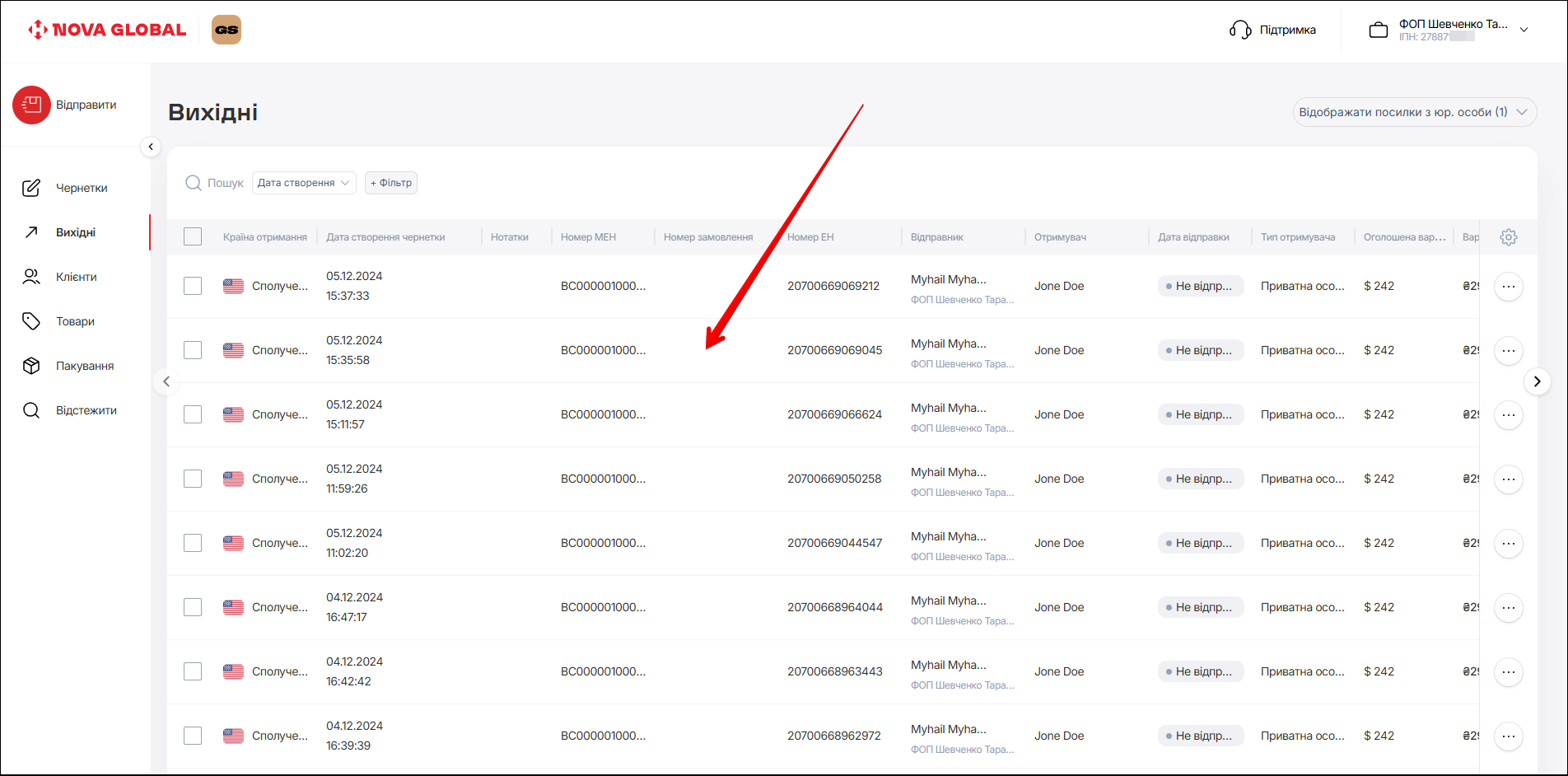The height and width of the screenshot is (776, 1568).
Task: Open the Відображати посилки з юр. особи dropdown
Action: point(1414,112)
